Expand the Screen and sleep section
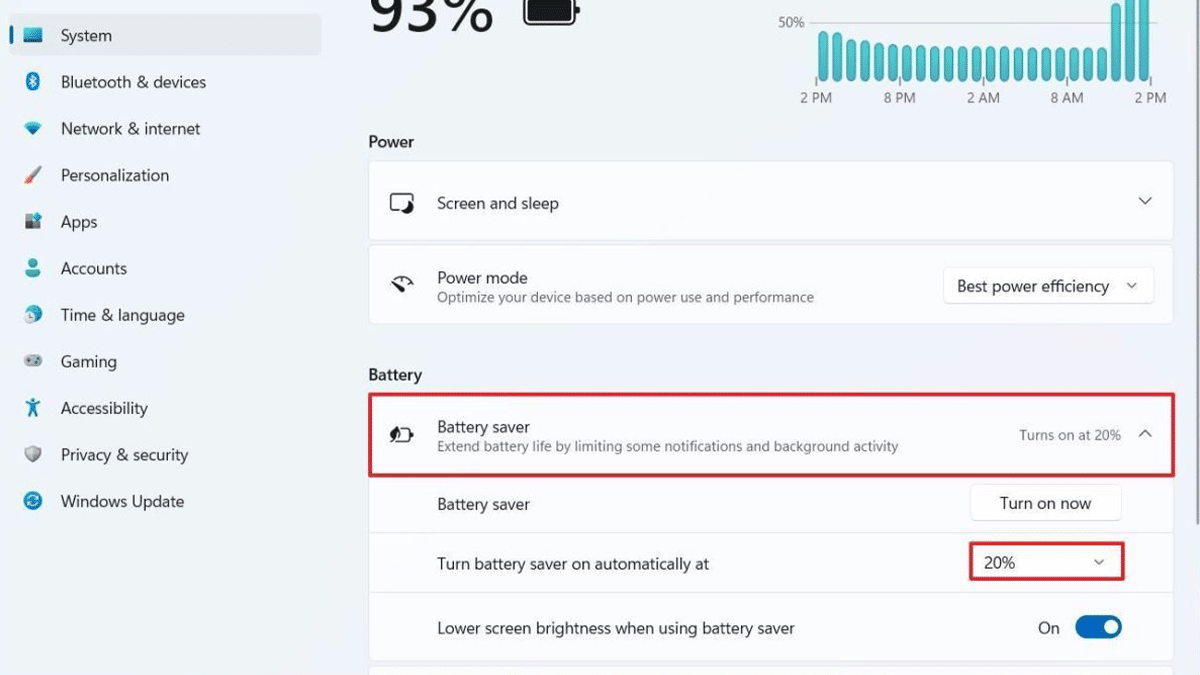Viewport: 1200px width, 675px height. [1145, 202]
